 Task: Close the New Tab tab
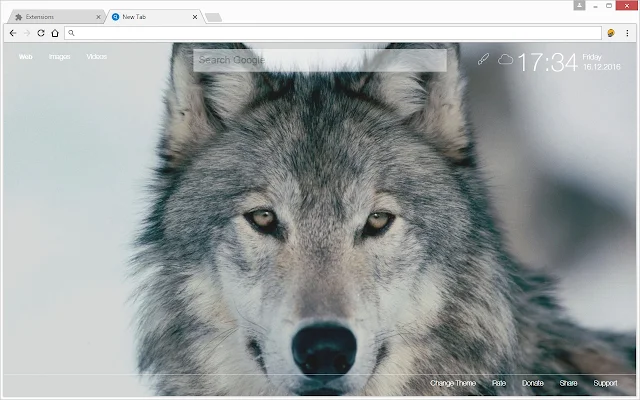[x=195, y=17]
